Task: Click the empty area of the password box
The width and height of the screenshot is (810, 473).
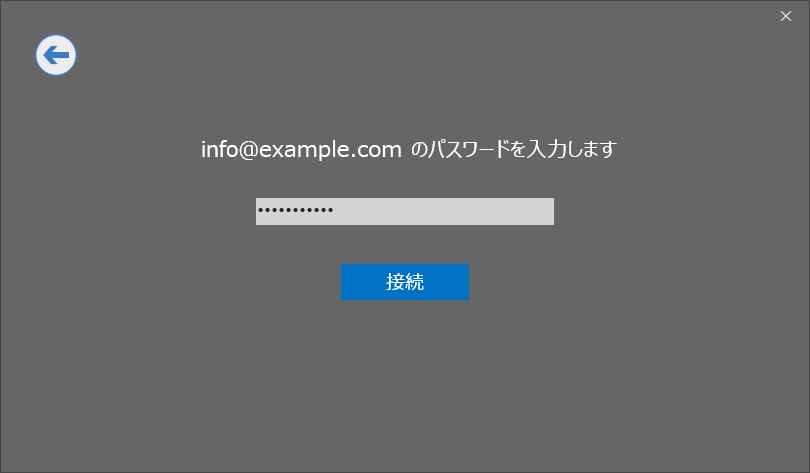Action: pos(444,211)
